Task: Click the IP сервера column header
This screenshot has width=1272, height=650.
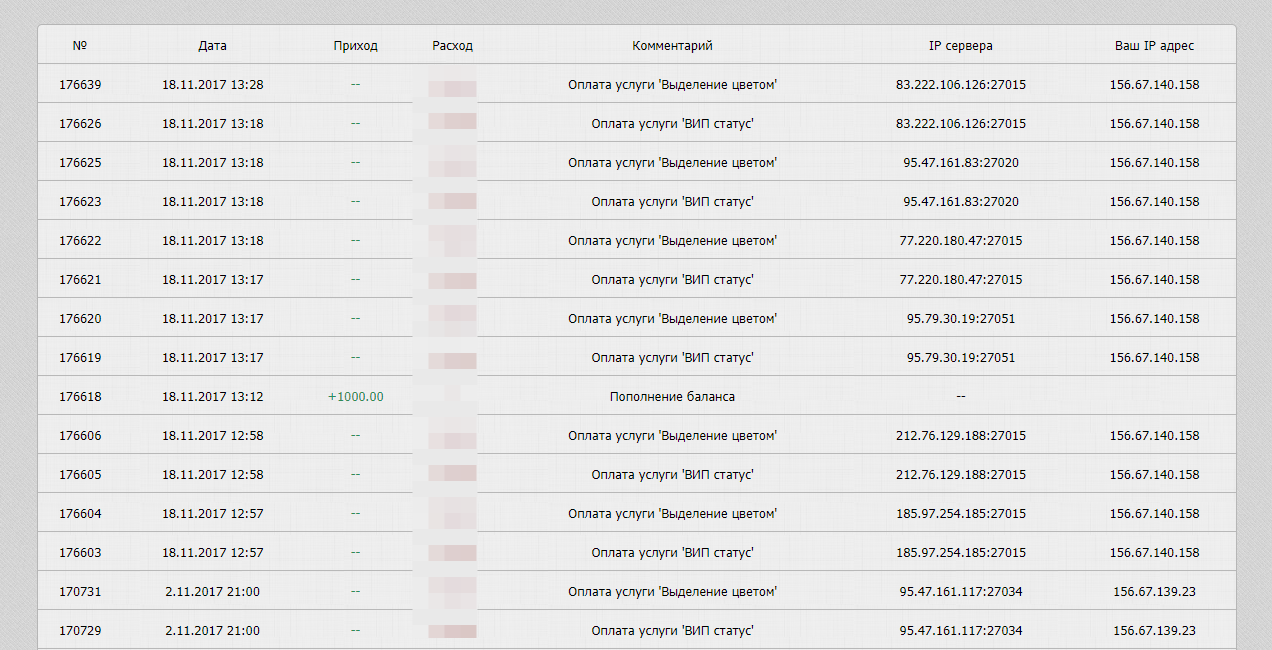Action: pyautogui.click(x=960, y=46)
